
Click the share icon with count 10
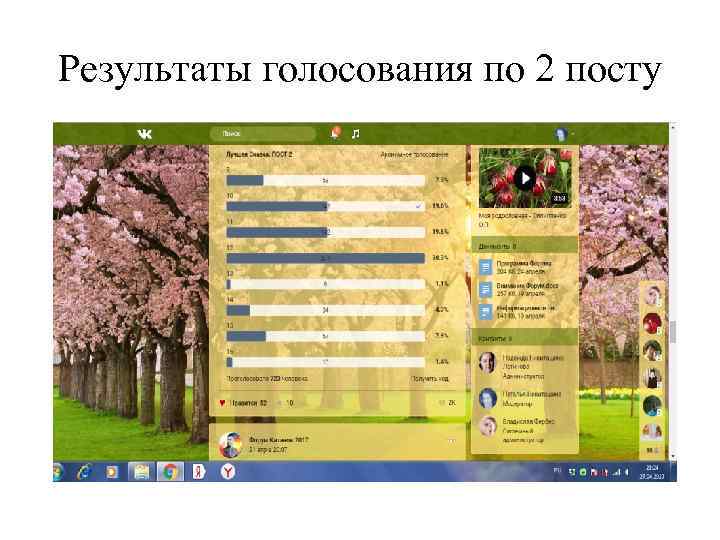[285, 403]
